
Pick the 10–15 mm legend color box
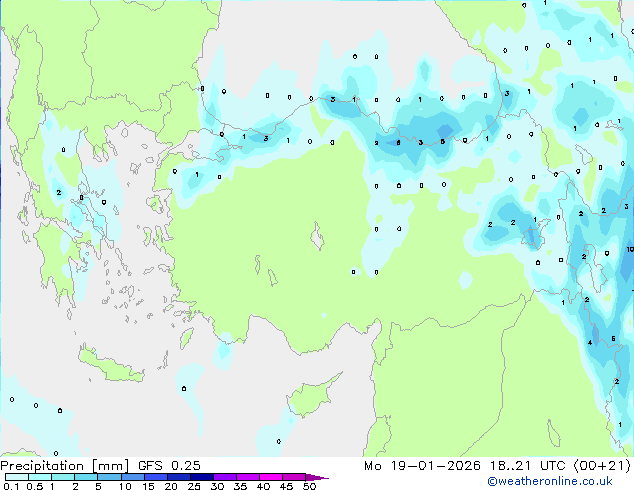pos(132,477)
